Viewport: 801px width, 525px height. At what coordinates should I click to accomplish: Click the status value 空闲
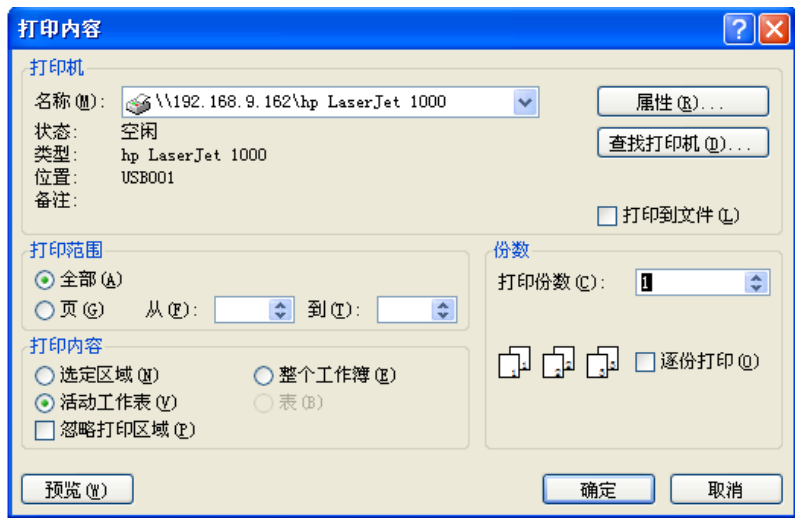click(x=139, y=132)
